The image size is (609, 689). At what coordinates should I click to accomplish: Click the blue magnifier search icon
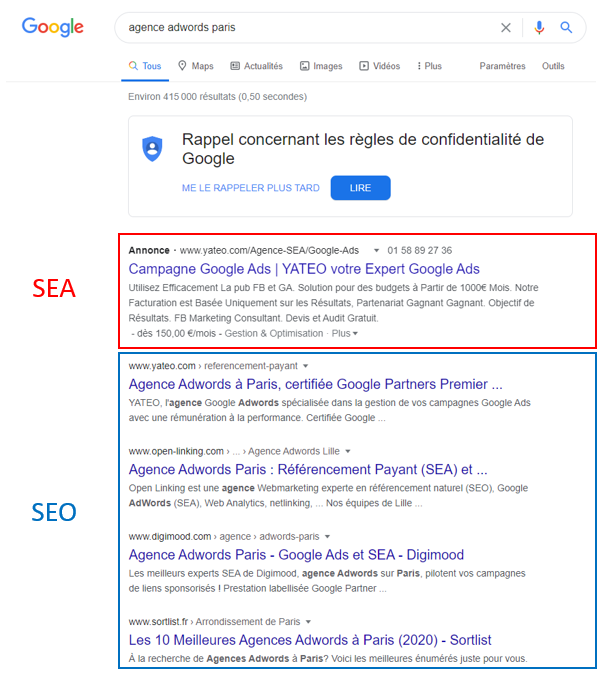coord(566,28)
